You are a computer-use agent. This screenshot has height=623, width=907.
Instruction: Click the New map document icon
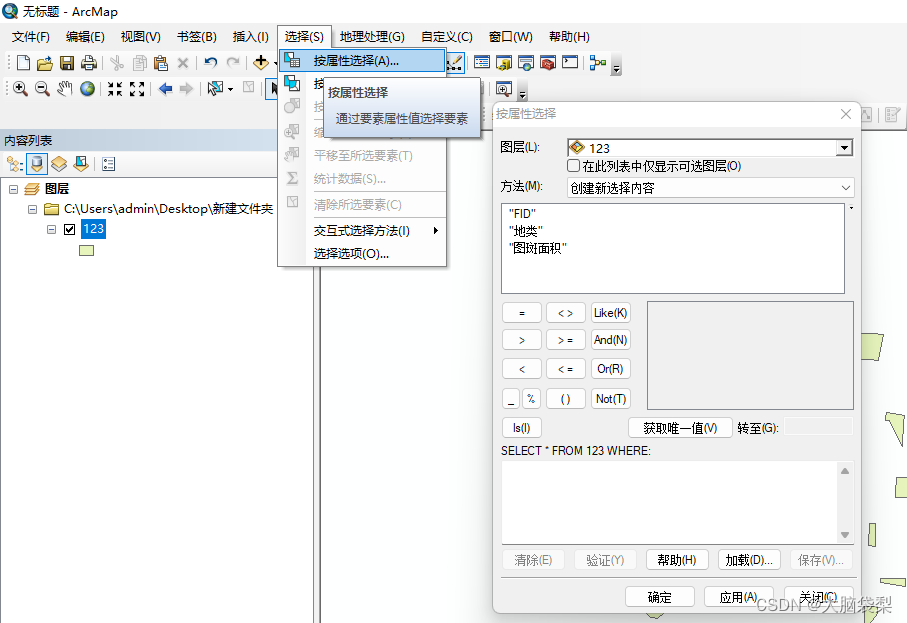coord(23,62)
